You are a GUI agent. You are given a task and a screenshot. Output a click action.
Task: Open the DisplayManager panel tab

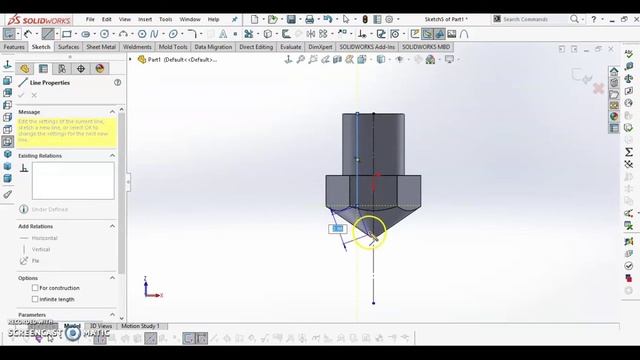100,69
